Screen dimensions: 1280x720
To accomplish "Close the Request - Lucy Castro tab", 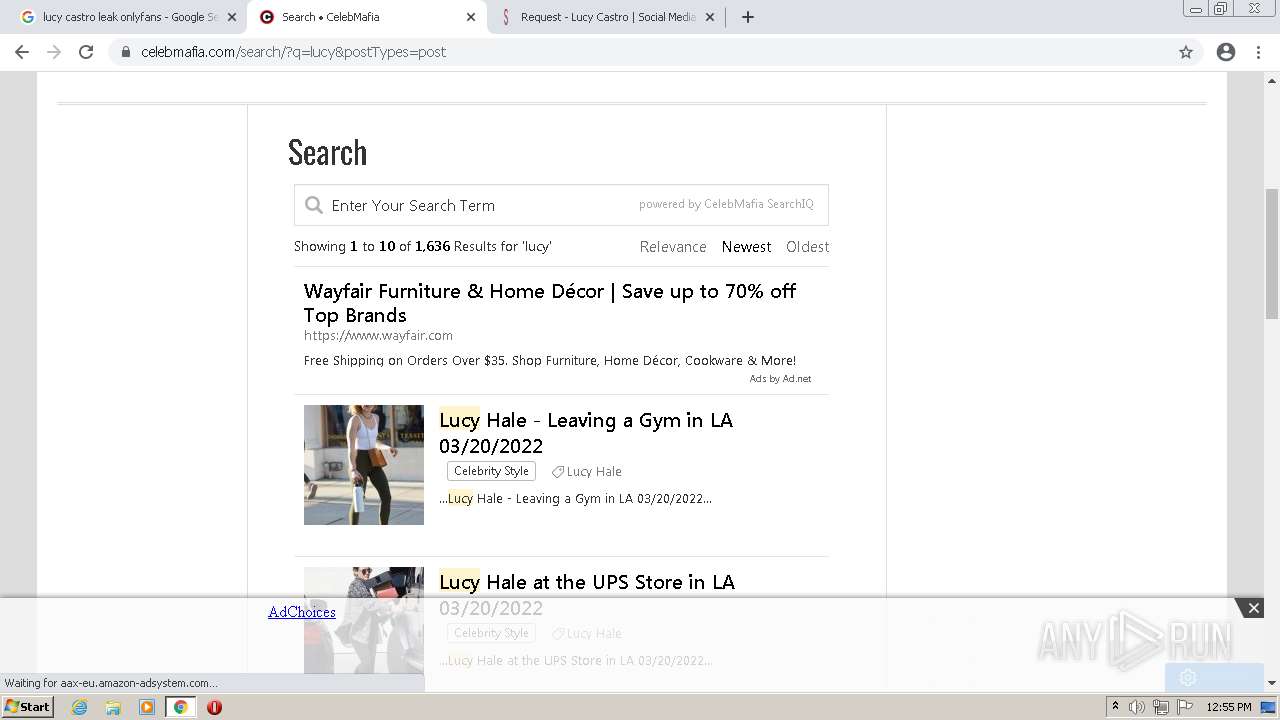I will point(710,17).
